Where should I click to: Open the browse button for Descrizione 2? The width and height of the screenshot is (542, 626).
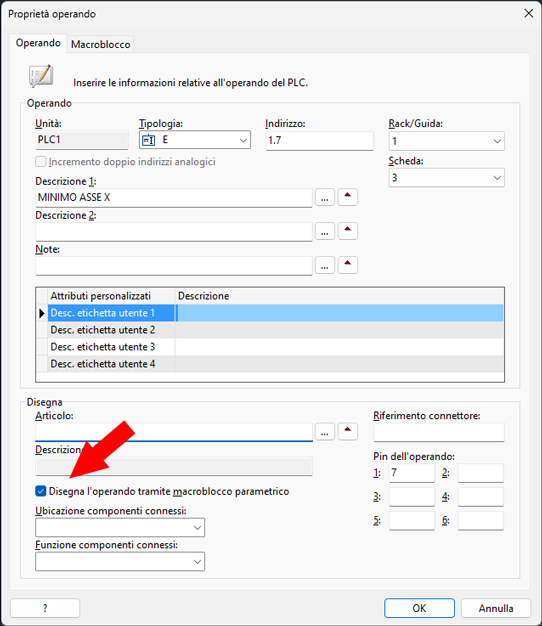click(324, 232)
